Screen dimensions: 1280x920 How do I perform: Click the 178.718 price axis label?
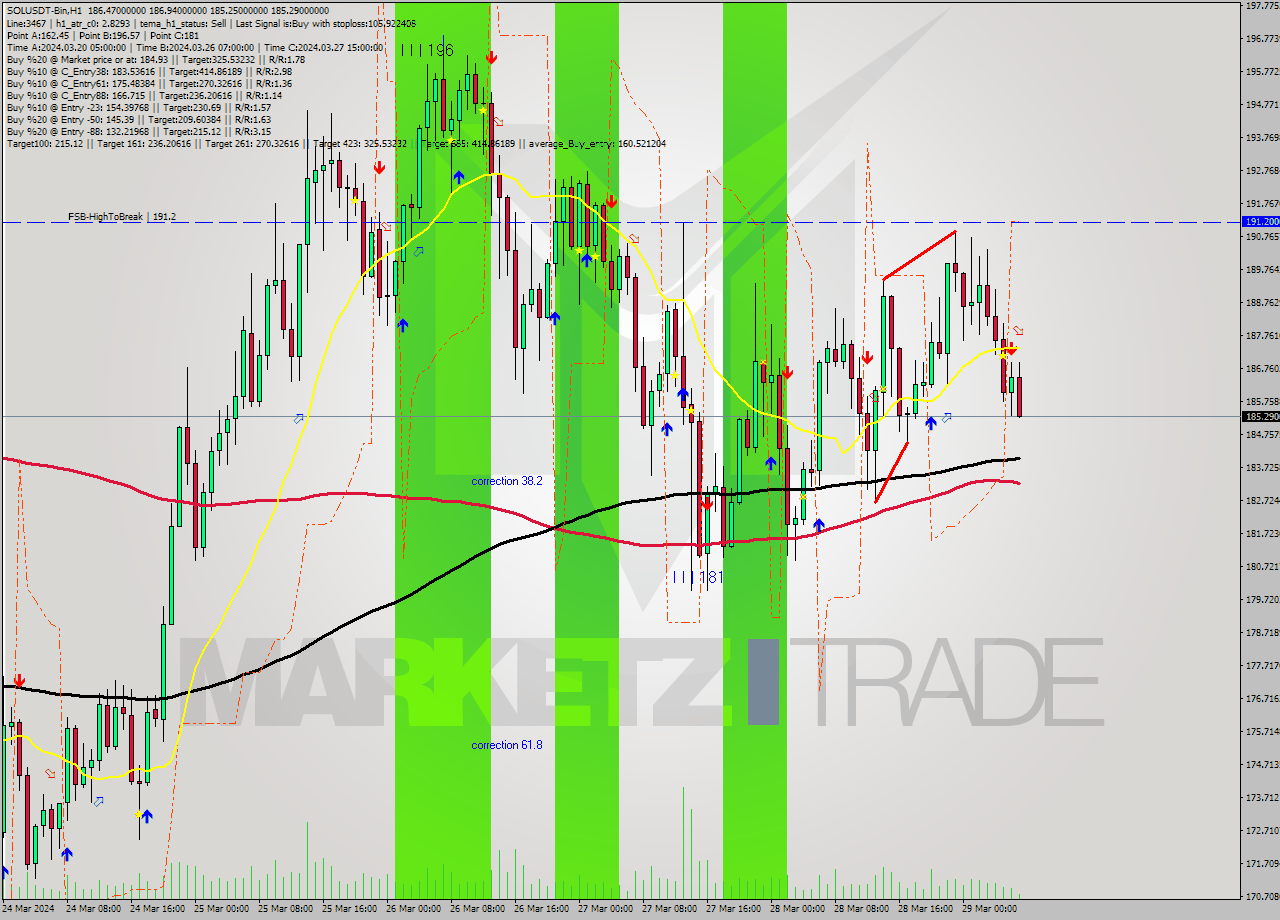click(1262, 633)
